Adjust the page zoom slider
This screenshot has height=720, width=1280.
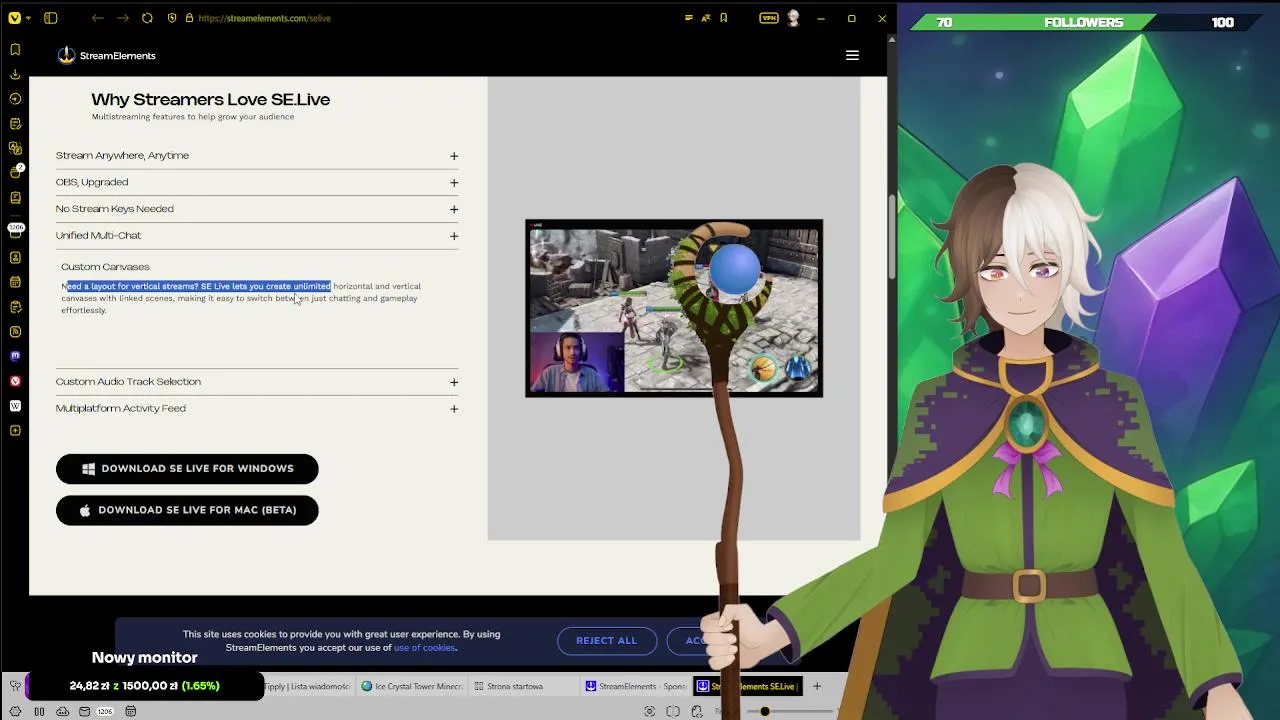(790, 712)
